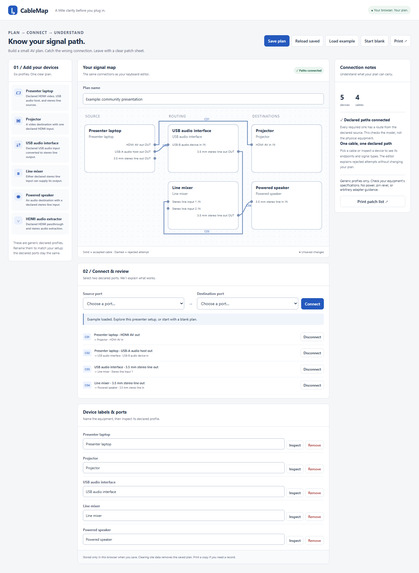Inspect the Projector device
419x573 pixels.
[x=295, y=469]
